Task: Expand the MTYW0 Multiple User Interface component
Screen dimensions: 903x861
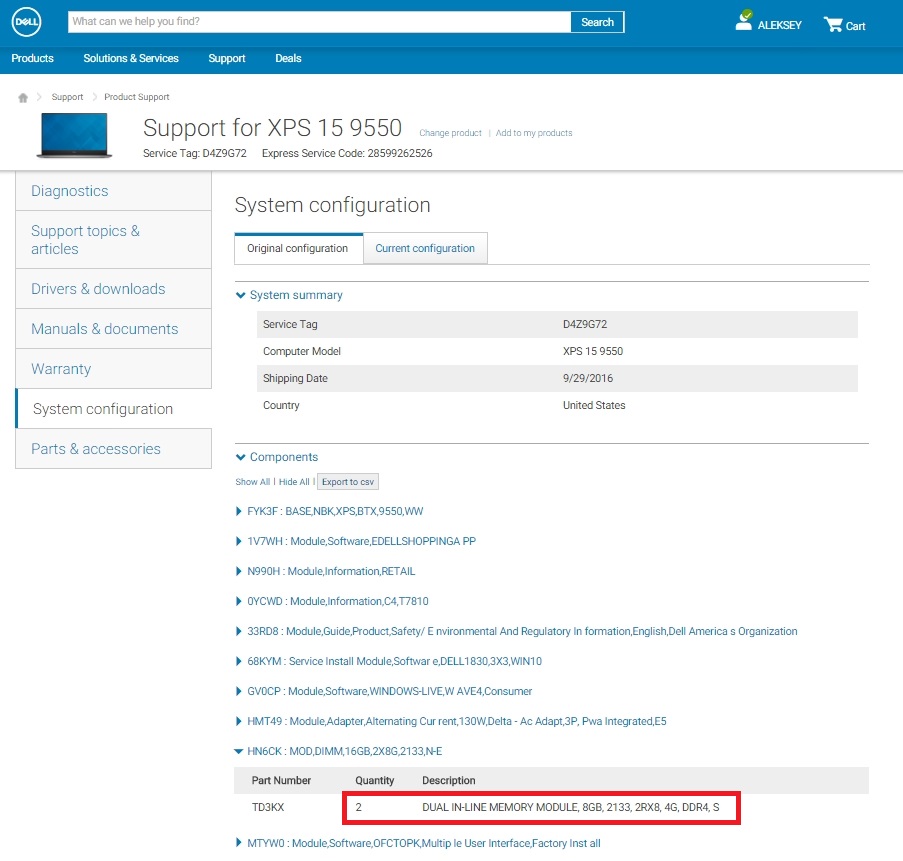Action: (419, 843)
